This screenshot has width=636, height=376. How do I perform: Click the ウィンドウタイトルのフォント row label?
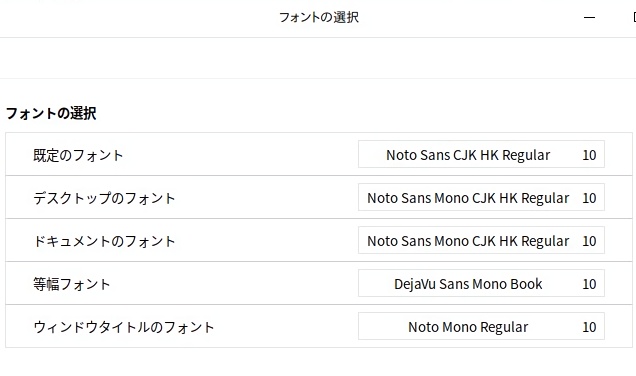pyautogui.click(x=124, y=327)
